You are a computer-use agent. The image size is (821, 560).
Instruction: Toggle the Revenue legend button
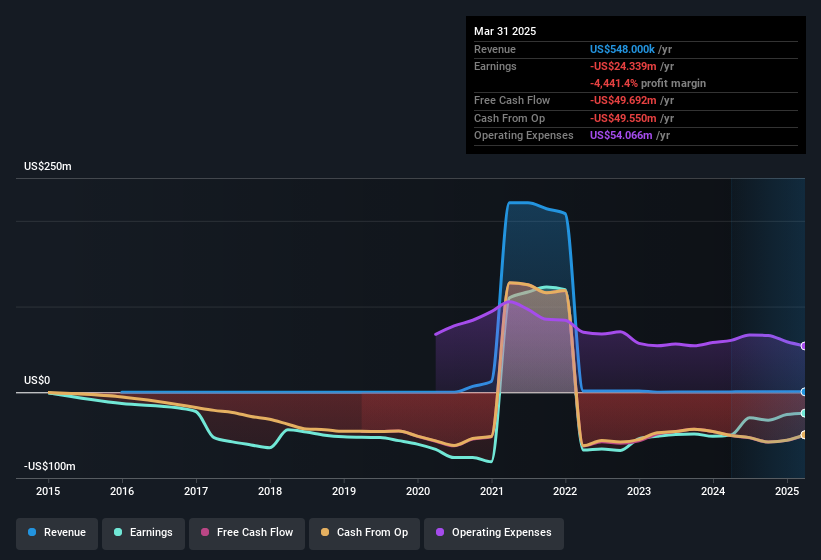tap(57, 534)
